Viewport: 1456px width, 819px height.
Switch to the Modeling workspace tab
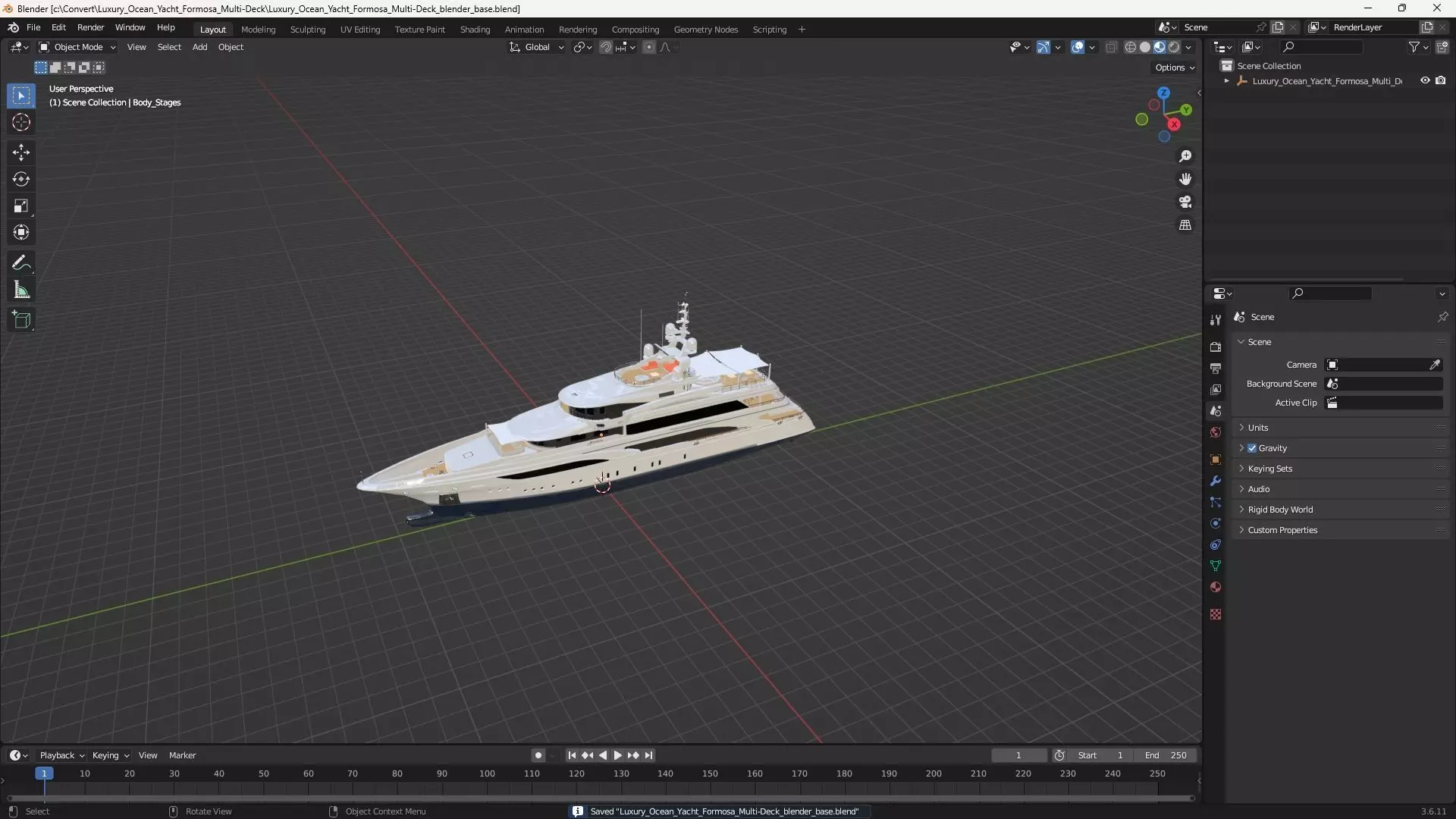(x=258, y=30)
